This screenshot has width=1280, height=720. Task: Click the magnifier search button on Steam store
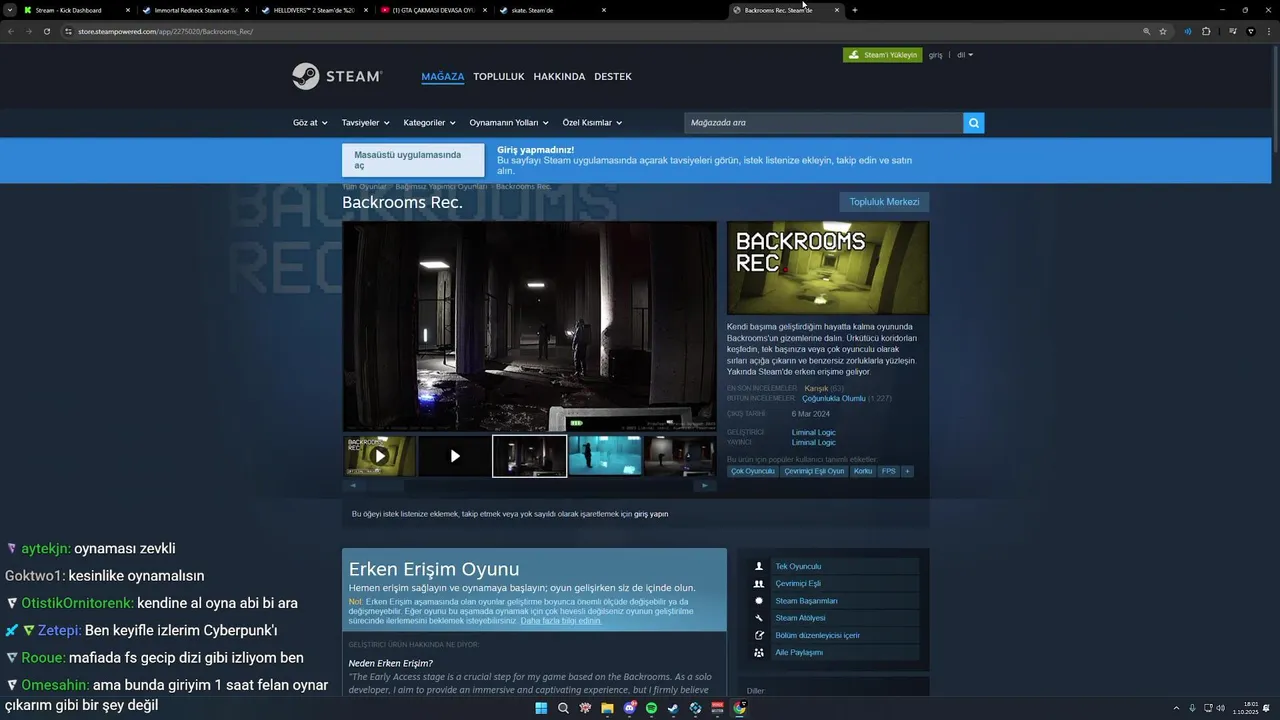pyautogui.click(x=974, y=123)
